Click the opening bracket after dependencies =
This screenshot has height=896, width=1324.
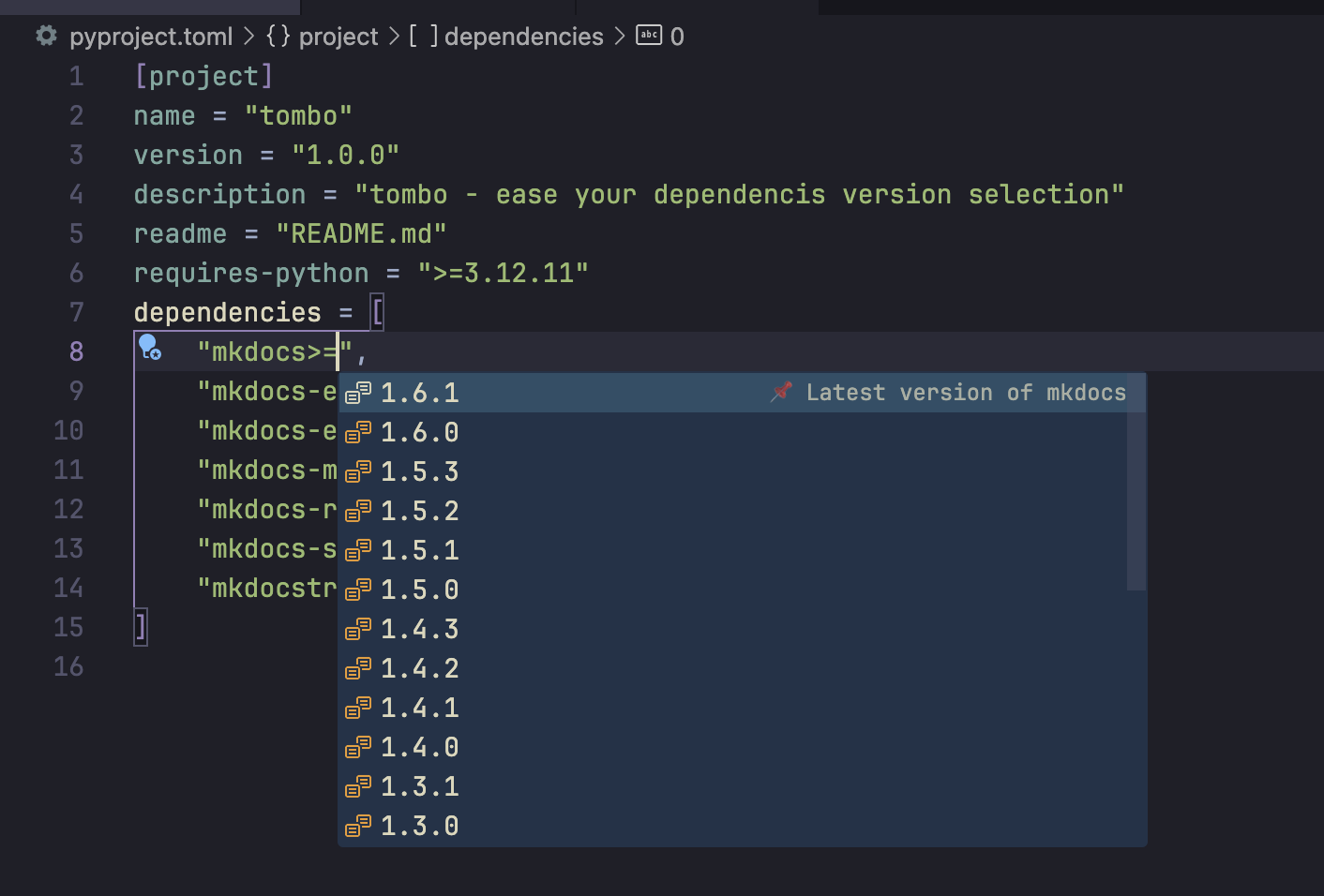click(x=377, y=312)
